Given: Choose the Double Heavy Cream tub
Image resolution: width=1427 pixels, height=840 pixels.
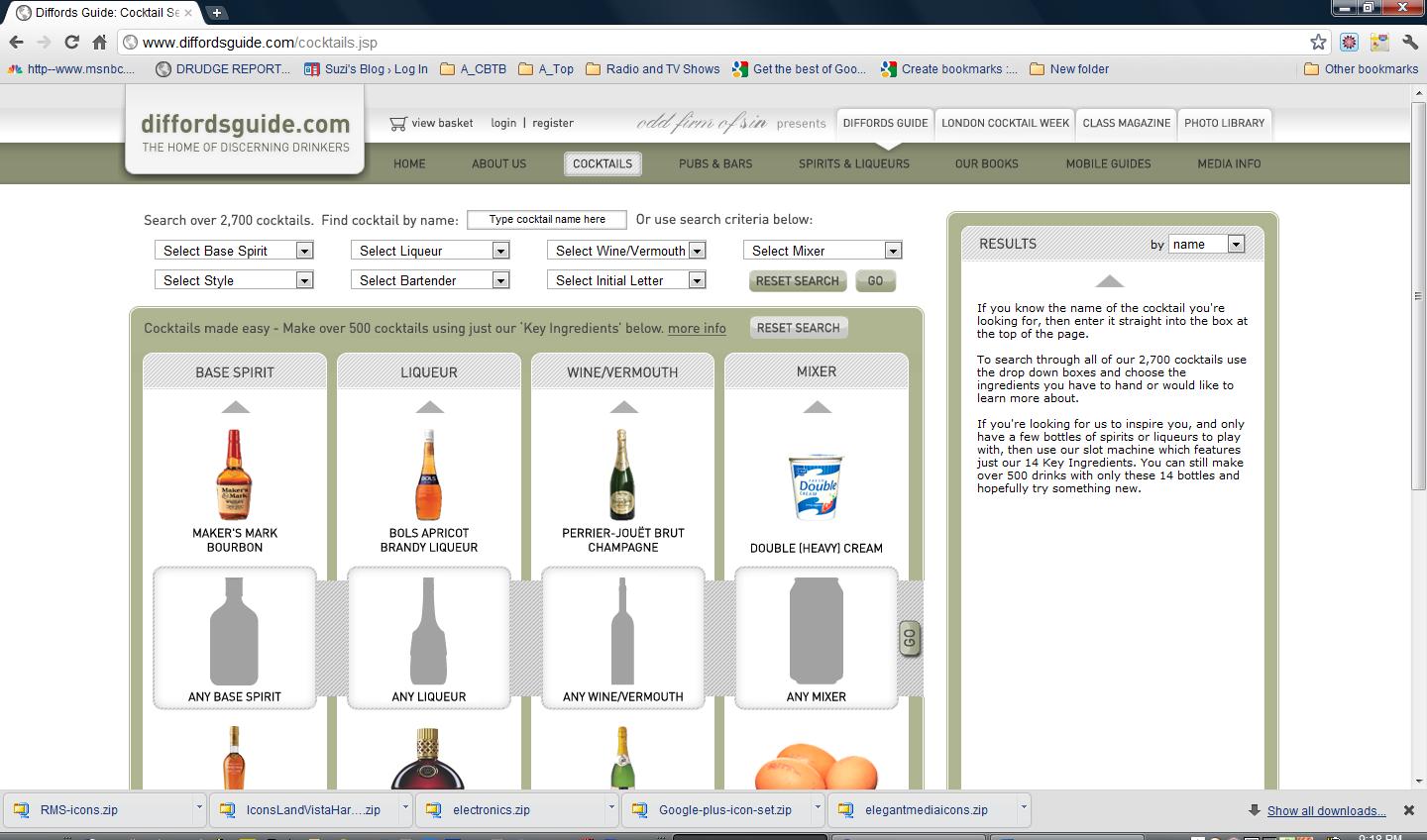Looking at the screenshot, I should point(817,486).
